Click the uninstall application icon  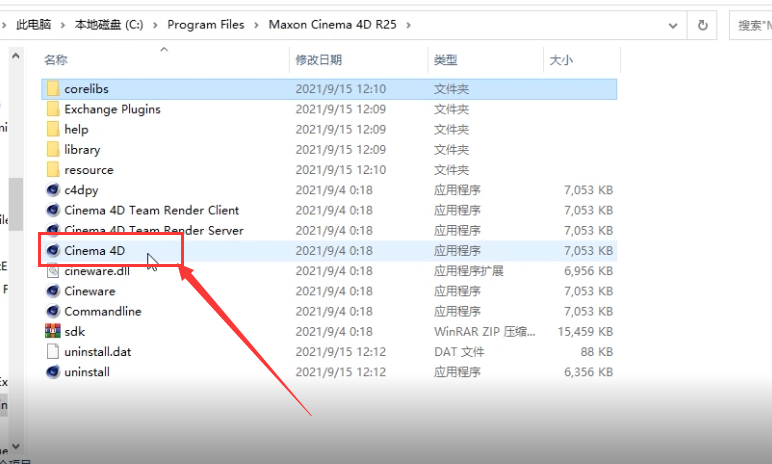click(x=53, y=371)
